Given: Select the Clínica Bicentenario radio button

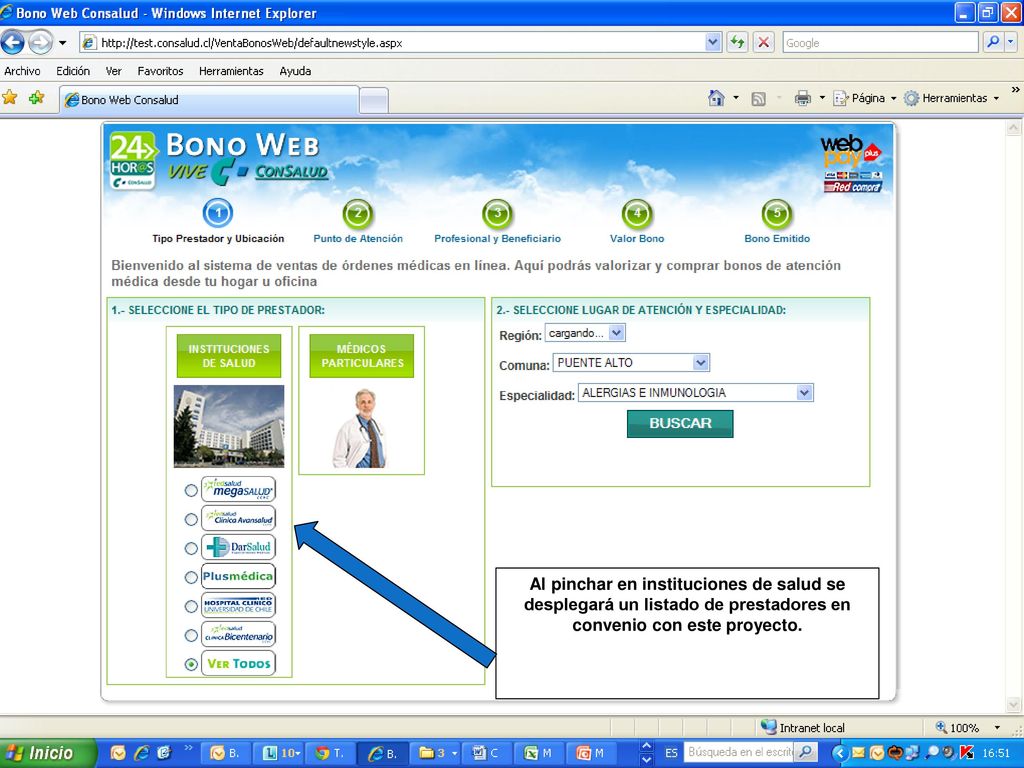Looking at the screenshot, I should point(191,635).
